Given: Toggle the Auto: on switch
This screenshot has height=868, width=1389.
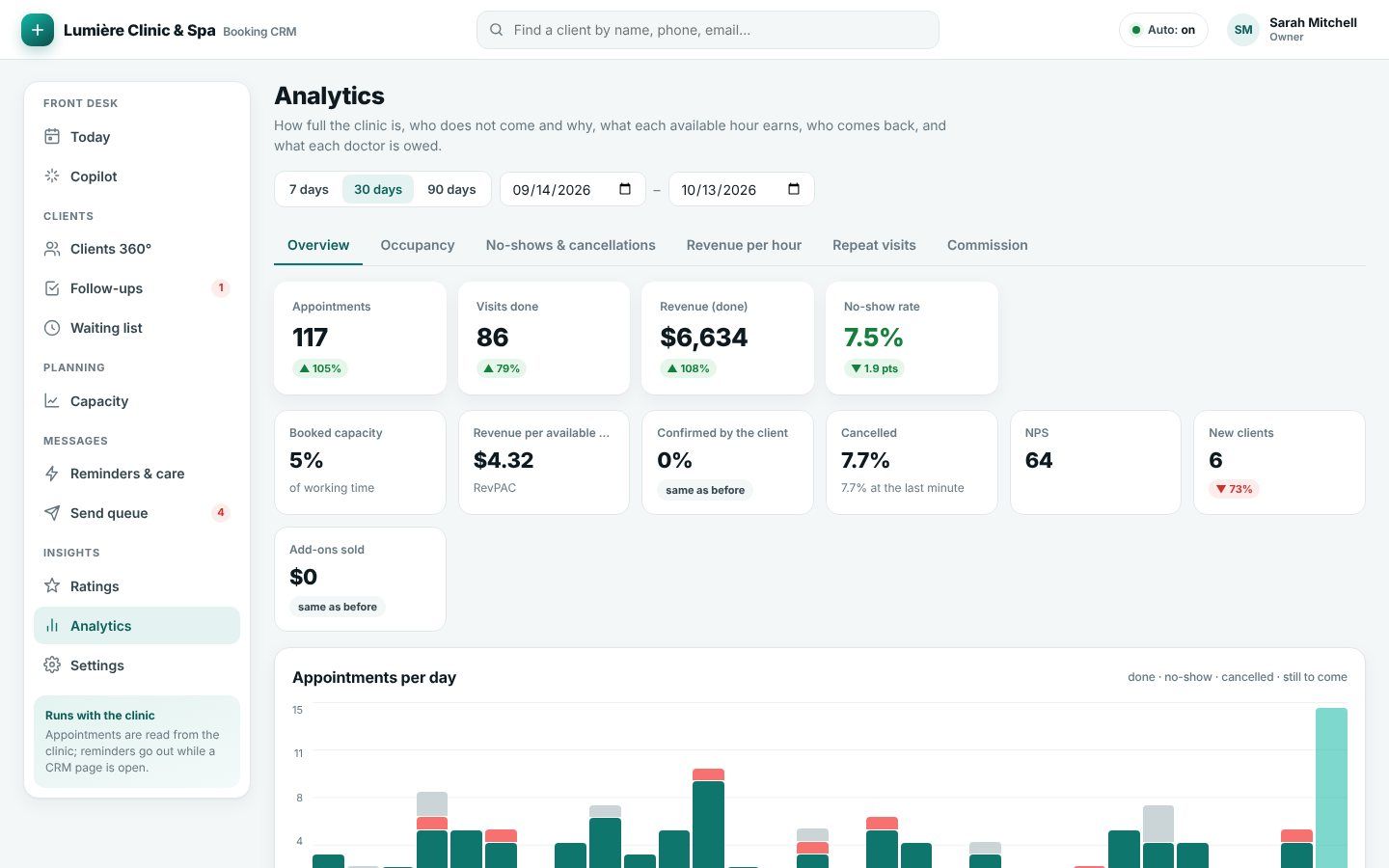Looking at the screenshot, I should tap(1163, 30).
